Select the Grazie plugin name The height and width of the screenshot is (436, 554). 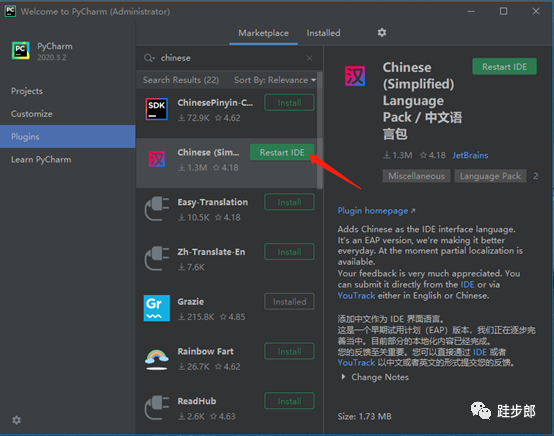point(191,302)
